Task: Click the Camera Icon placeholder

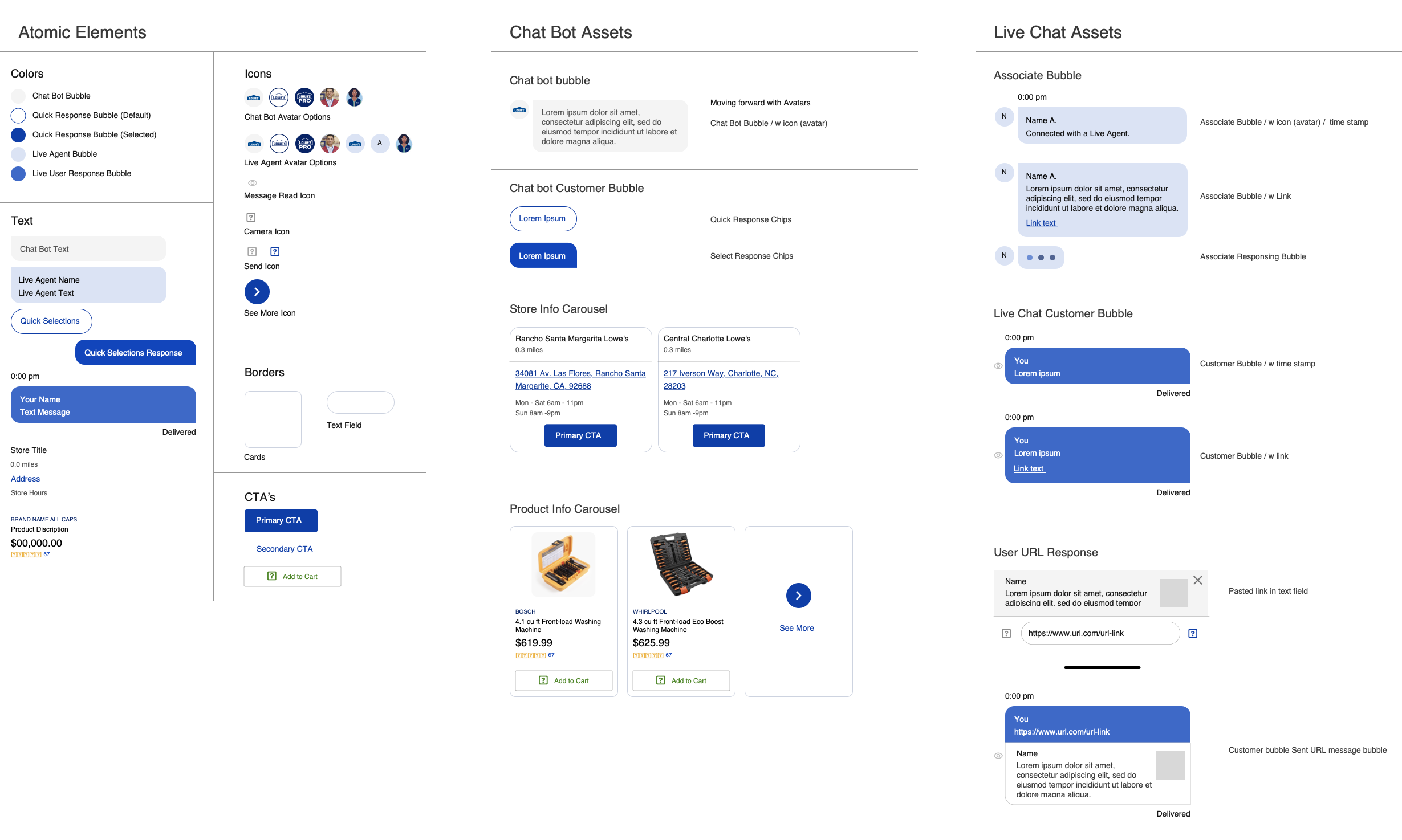Action: 251,217
